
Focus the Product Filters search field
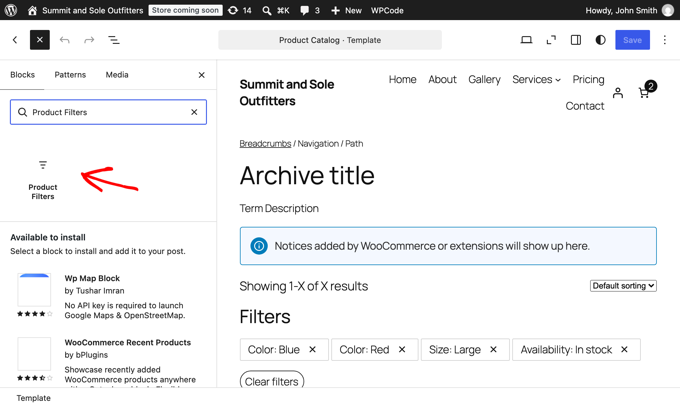(108, 112)
